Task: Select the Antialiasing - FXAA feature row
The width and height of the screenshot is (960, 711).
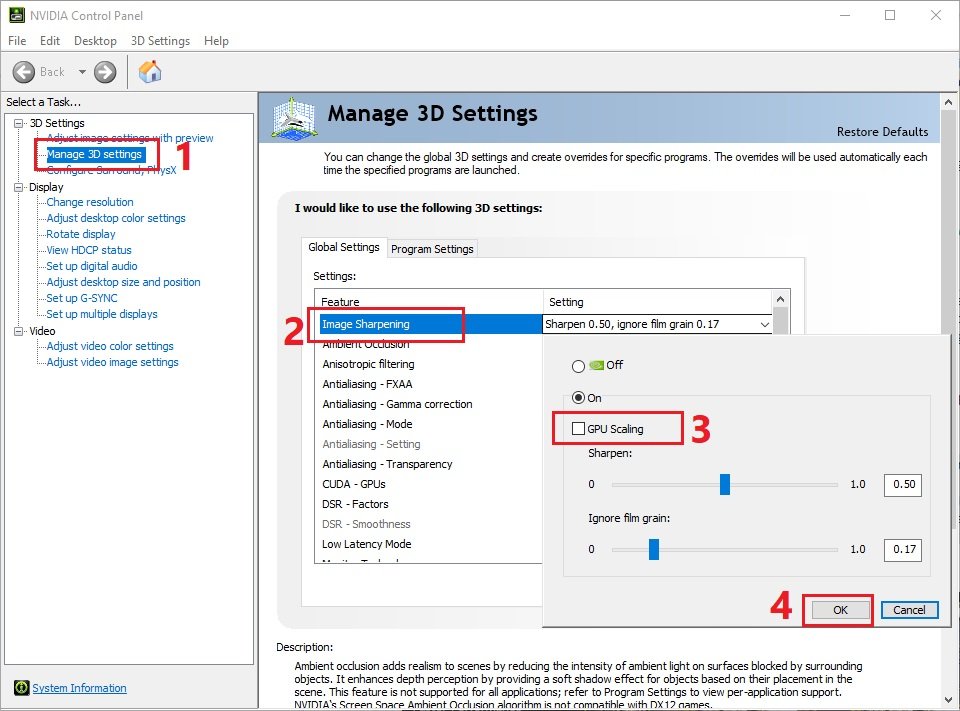Action: [429, 384]
